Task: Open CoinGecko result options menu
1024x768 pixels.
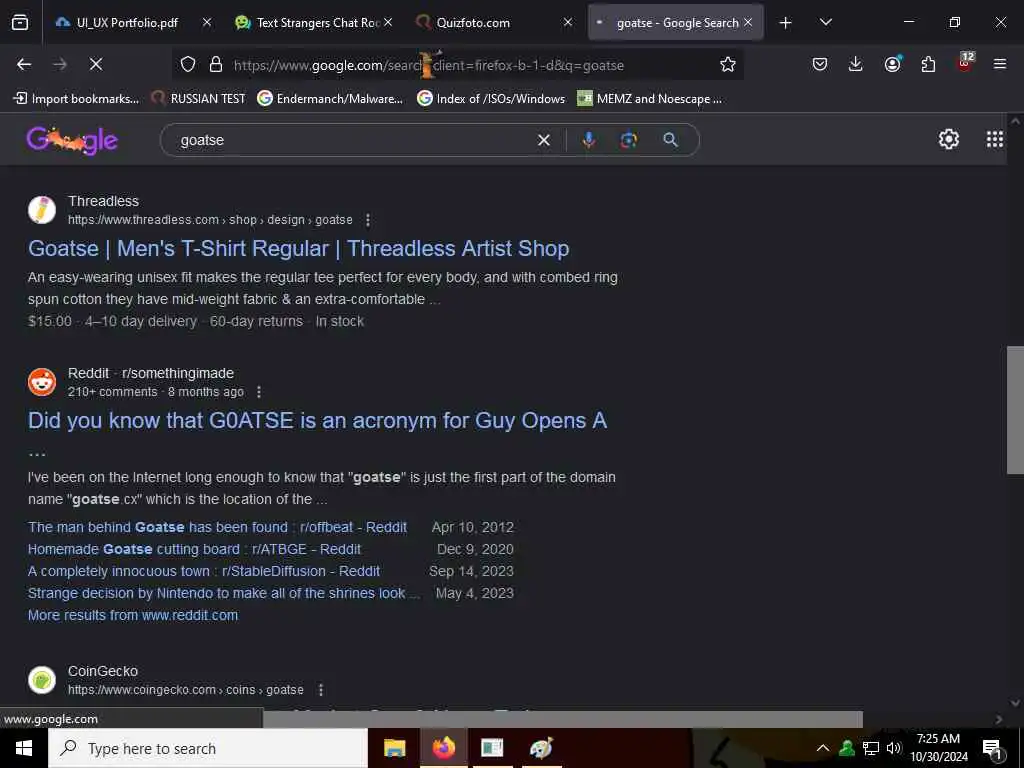Action: click(x=321, y=690)
